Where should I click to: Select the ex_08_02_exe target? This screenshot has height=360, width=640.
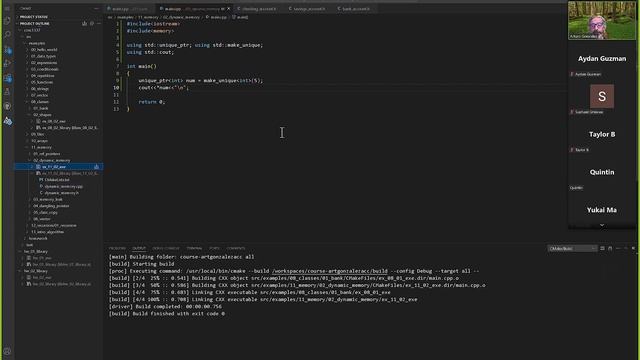(53, 122)
